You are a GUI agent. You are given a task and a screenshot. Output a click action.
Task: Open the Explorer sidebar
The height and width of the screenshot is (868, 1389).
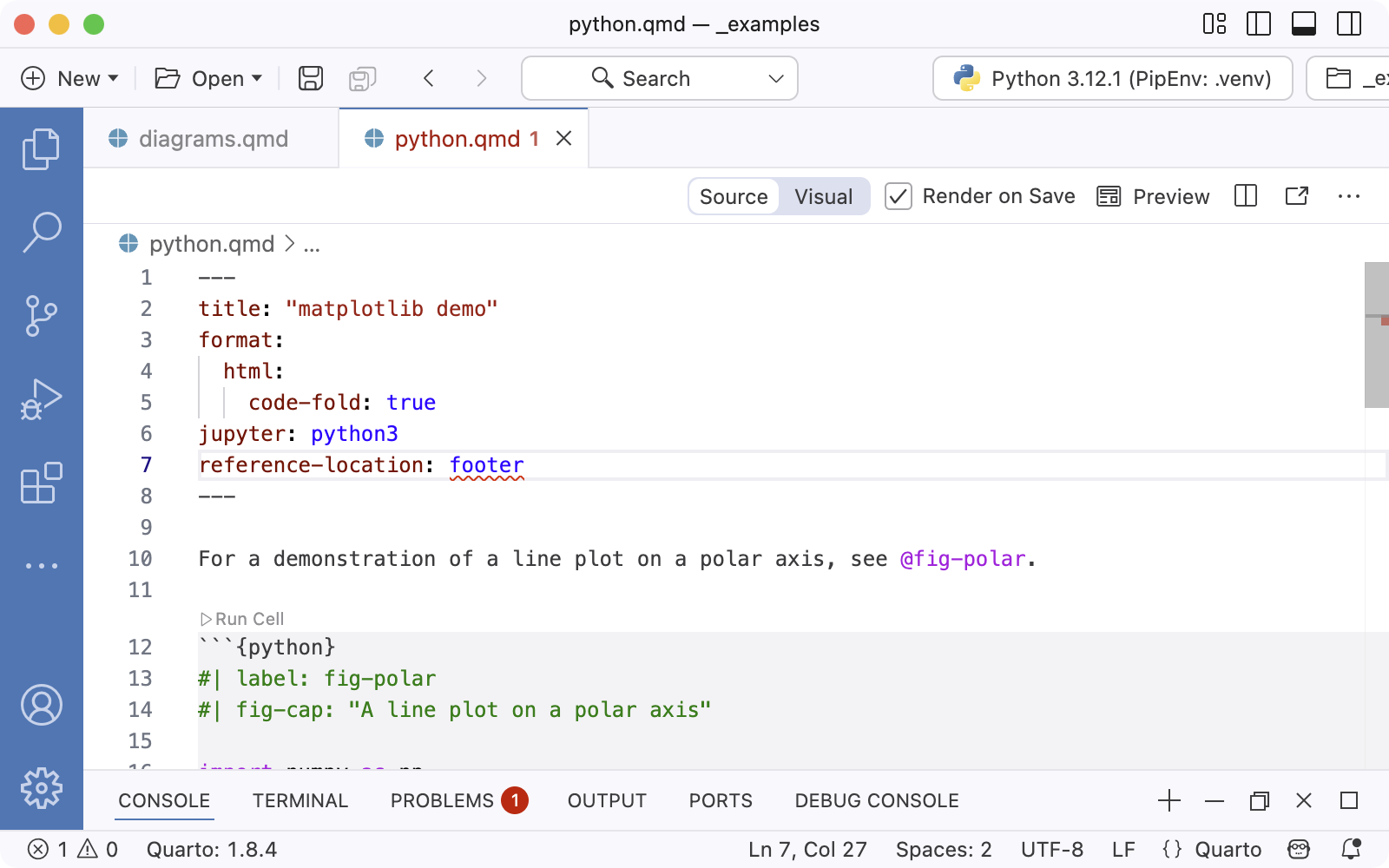[x=41, y=148]
